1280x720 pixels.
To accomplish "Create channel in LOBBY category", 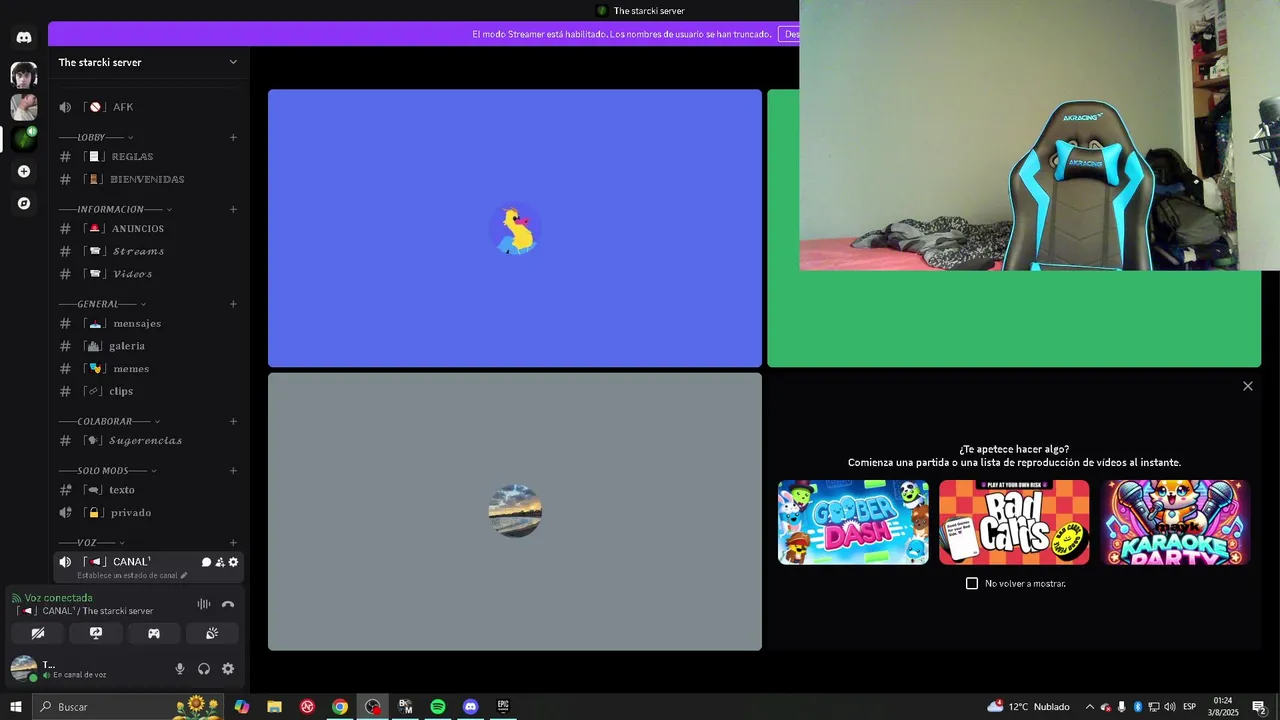I will (233, 137).
